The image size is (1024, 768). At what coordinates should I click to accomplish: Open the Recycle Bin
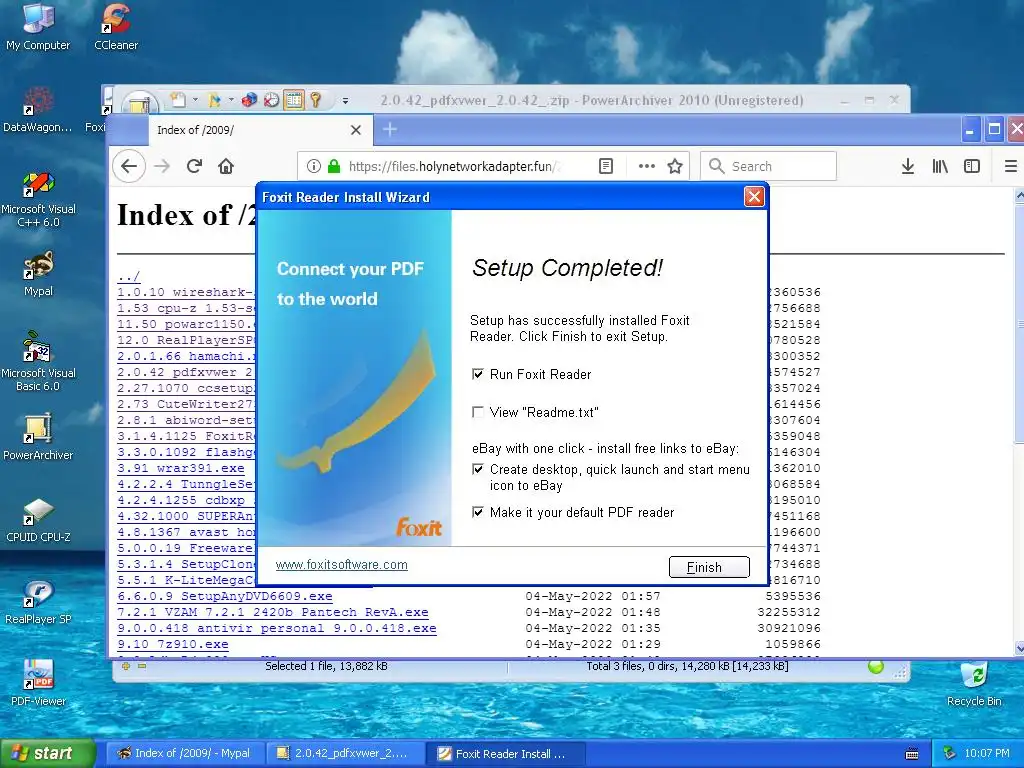(x=974, y=684)
